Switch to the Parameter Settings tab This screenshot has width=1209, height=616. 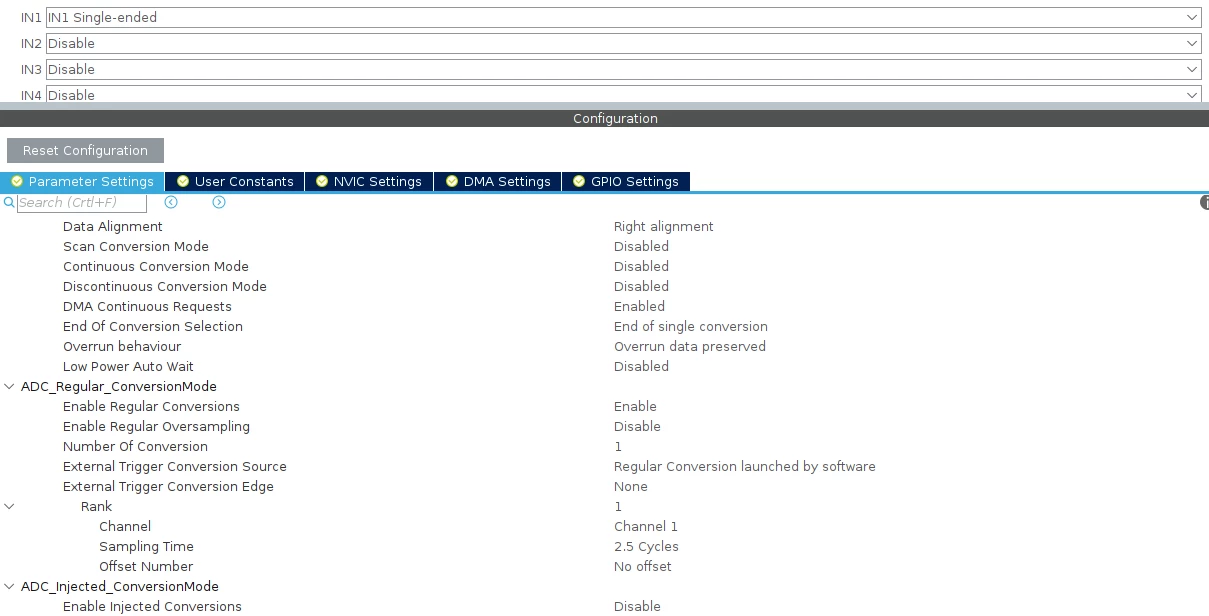pos(82,181)
